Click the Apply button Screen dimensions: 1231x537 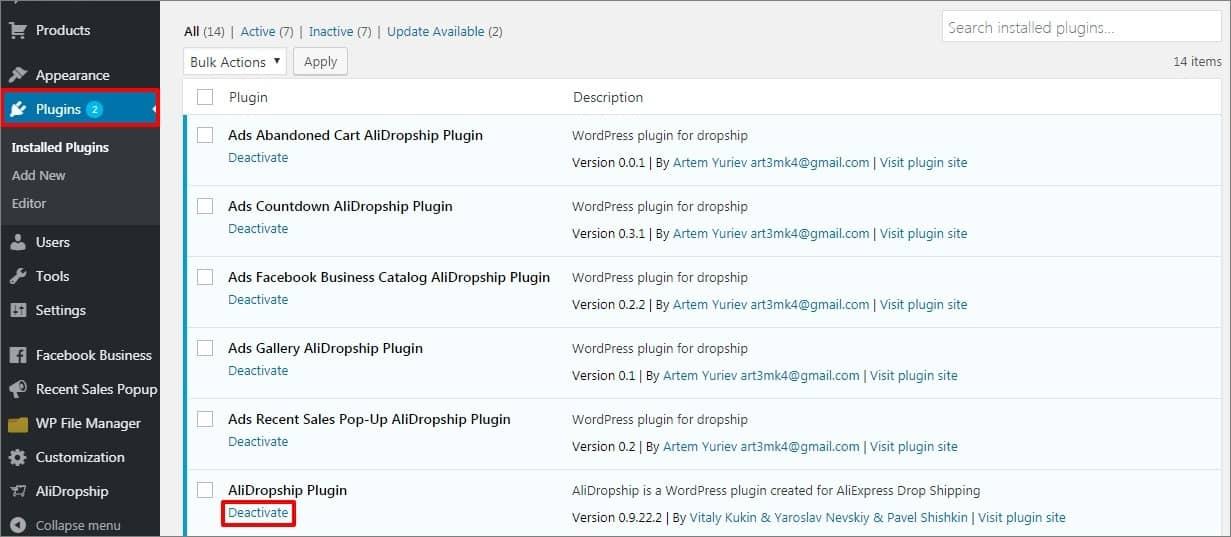(320, 62)
